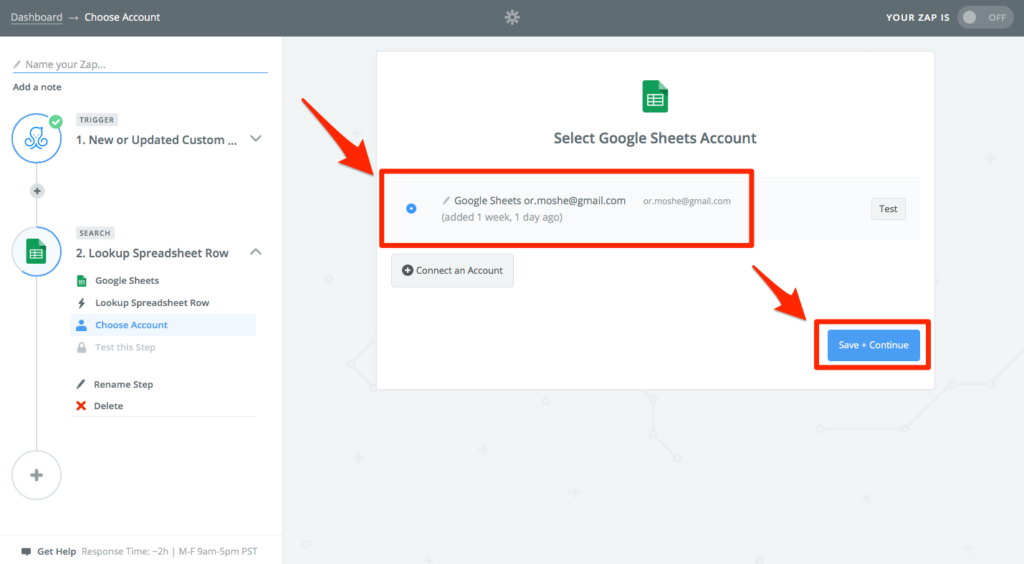This screenshot has height=564, width=1024.
Task: Add a step between trigger and search
Action: coord(37,191)
